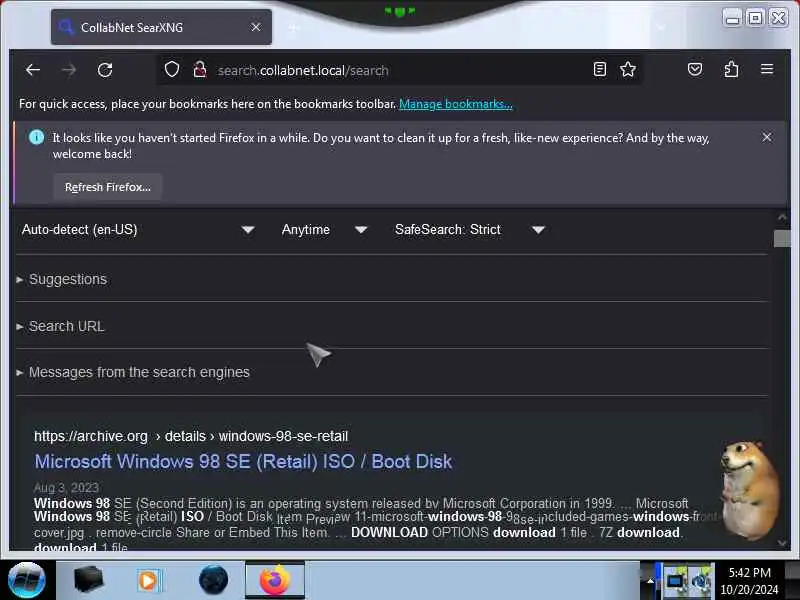The height and width of the screenshot is (600, 800).
Task: Open the extensions puzzle icon
Action: pos(731,69)
